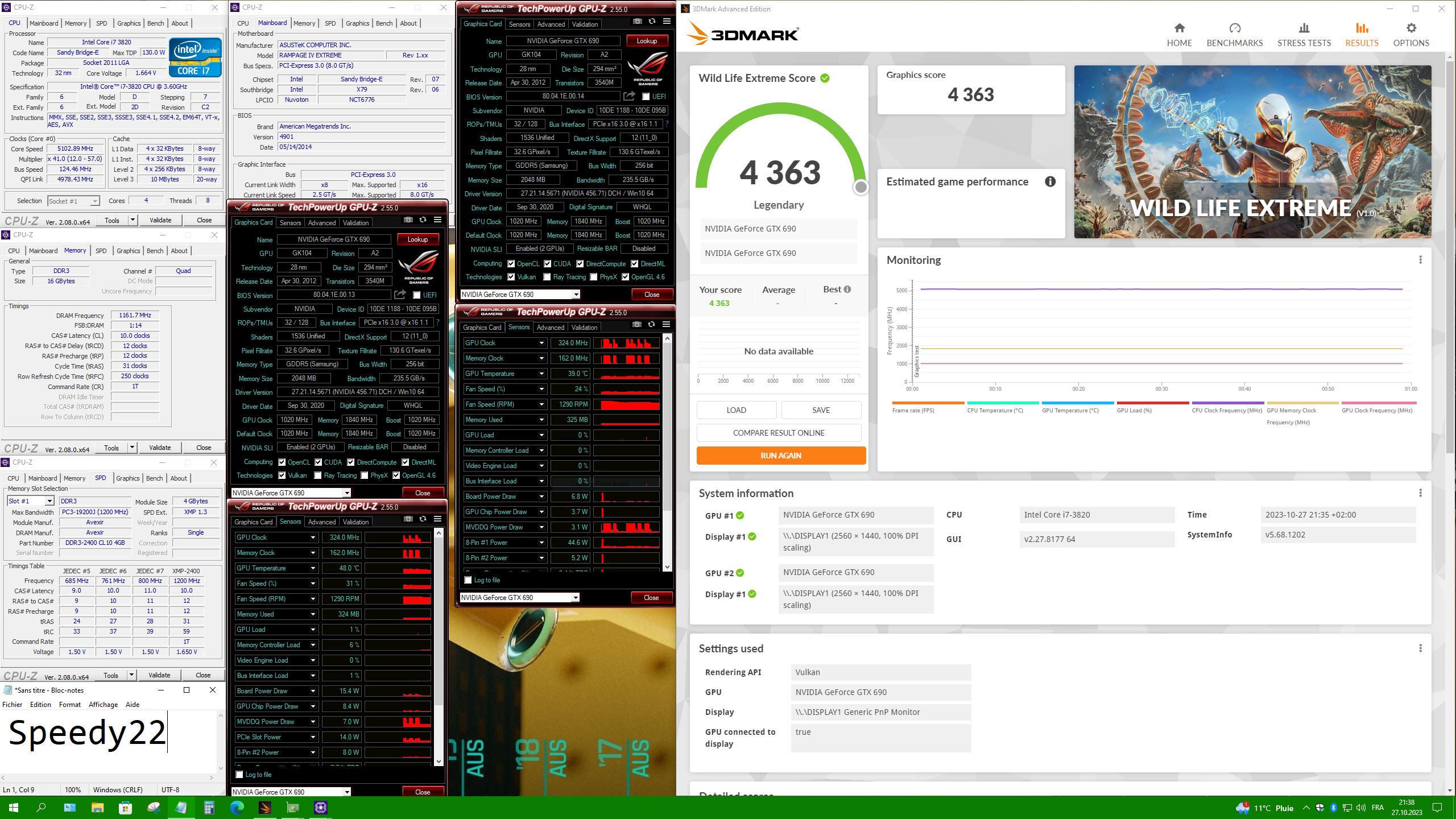1456x819 pixels.
Task: Open Microsoft Store from the taskbar
Action: [x=125, y=808]
